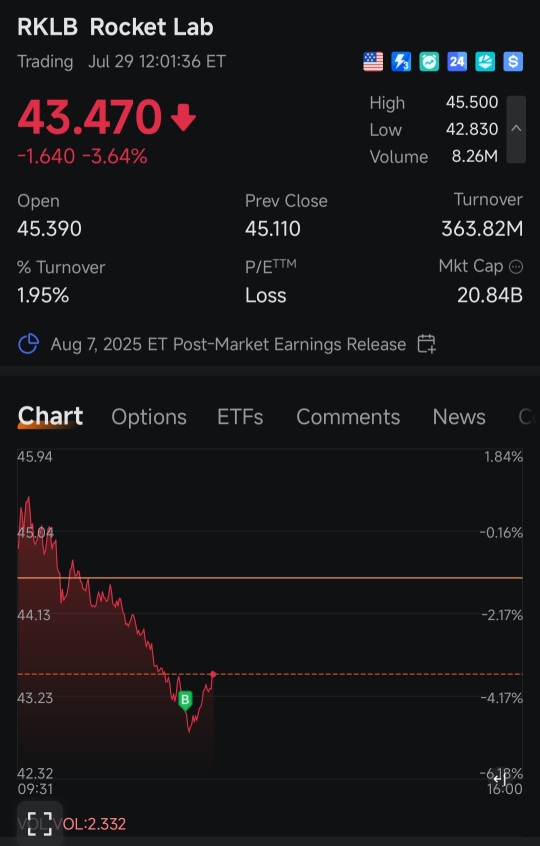Add earnings release to calendar icon
The height and width of the screenshot is (846, 540).
[x=426, y=344]
